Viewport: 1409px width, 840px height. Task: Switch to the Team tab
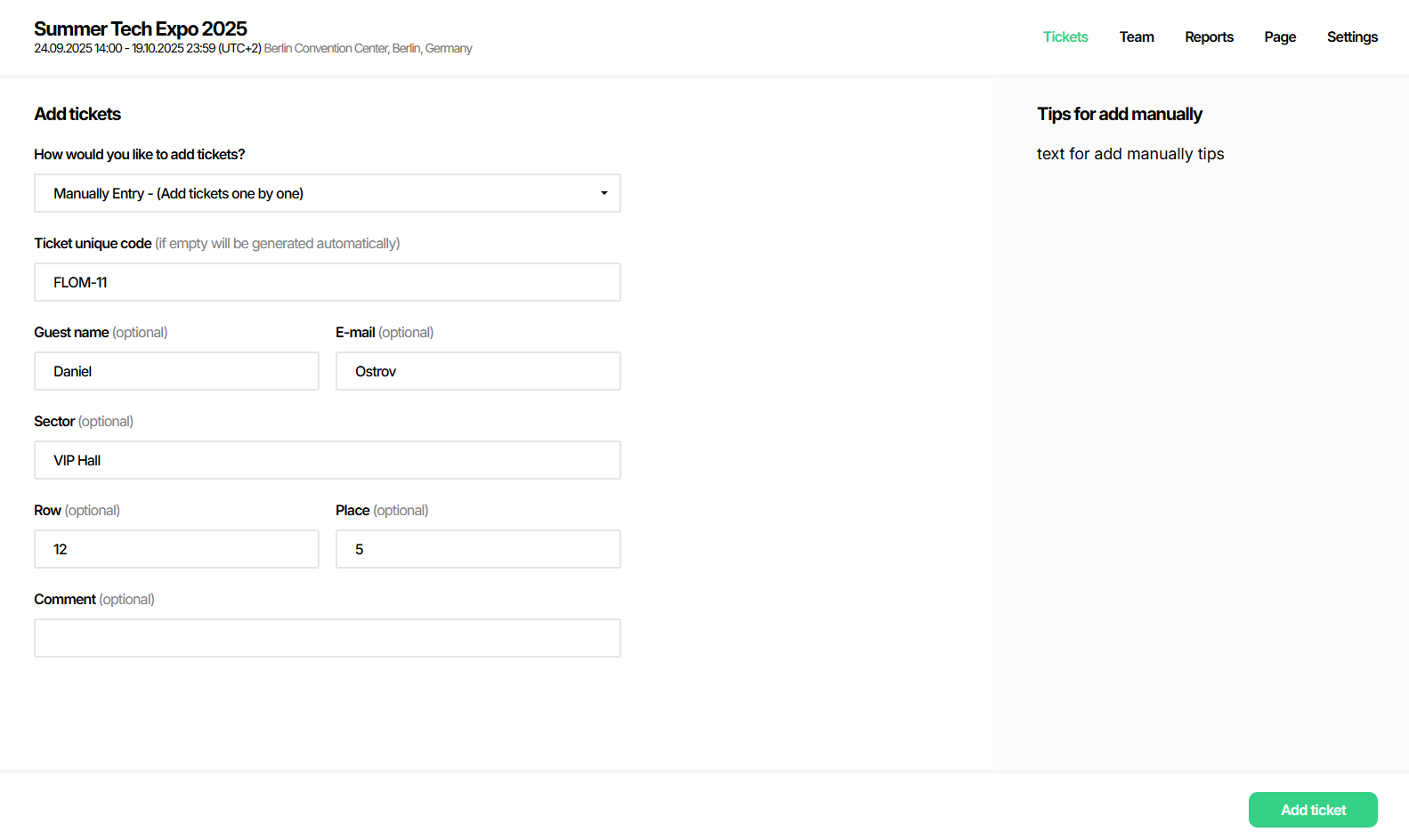pos(1137,36)
